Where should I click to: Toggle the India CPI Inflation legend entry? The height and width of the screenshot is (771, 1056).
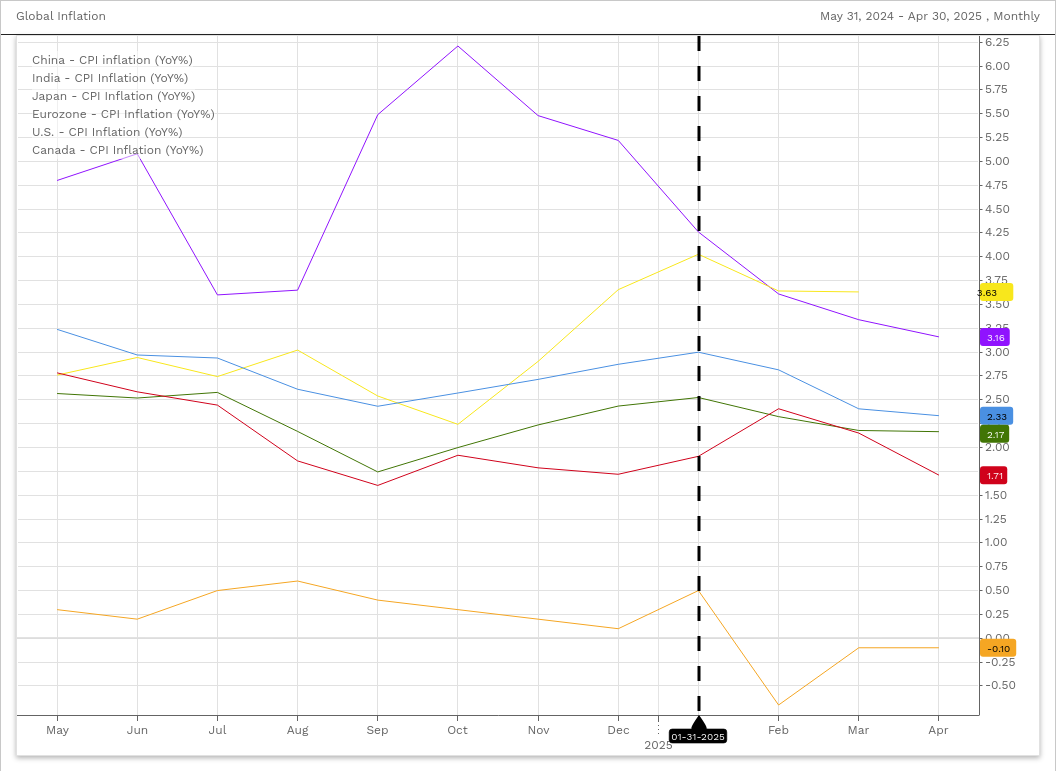[110, 78]
